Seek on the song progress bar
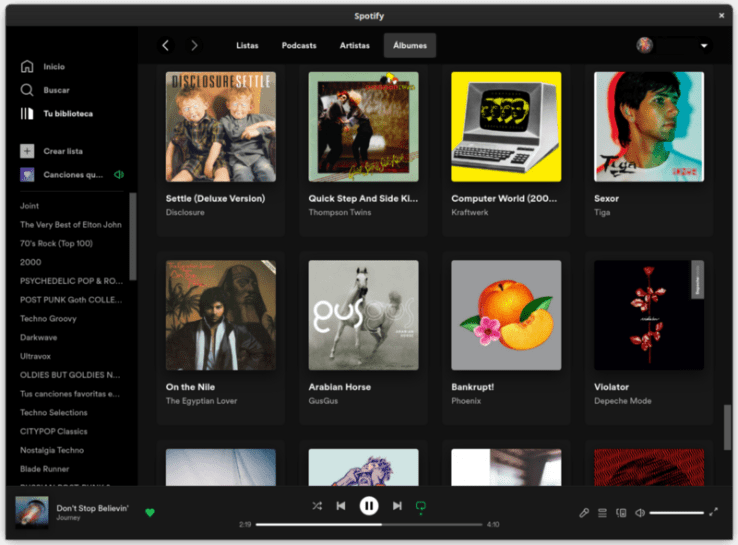 (369, 524)
